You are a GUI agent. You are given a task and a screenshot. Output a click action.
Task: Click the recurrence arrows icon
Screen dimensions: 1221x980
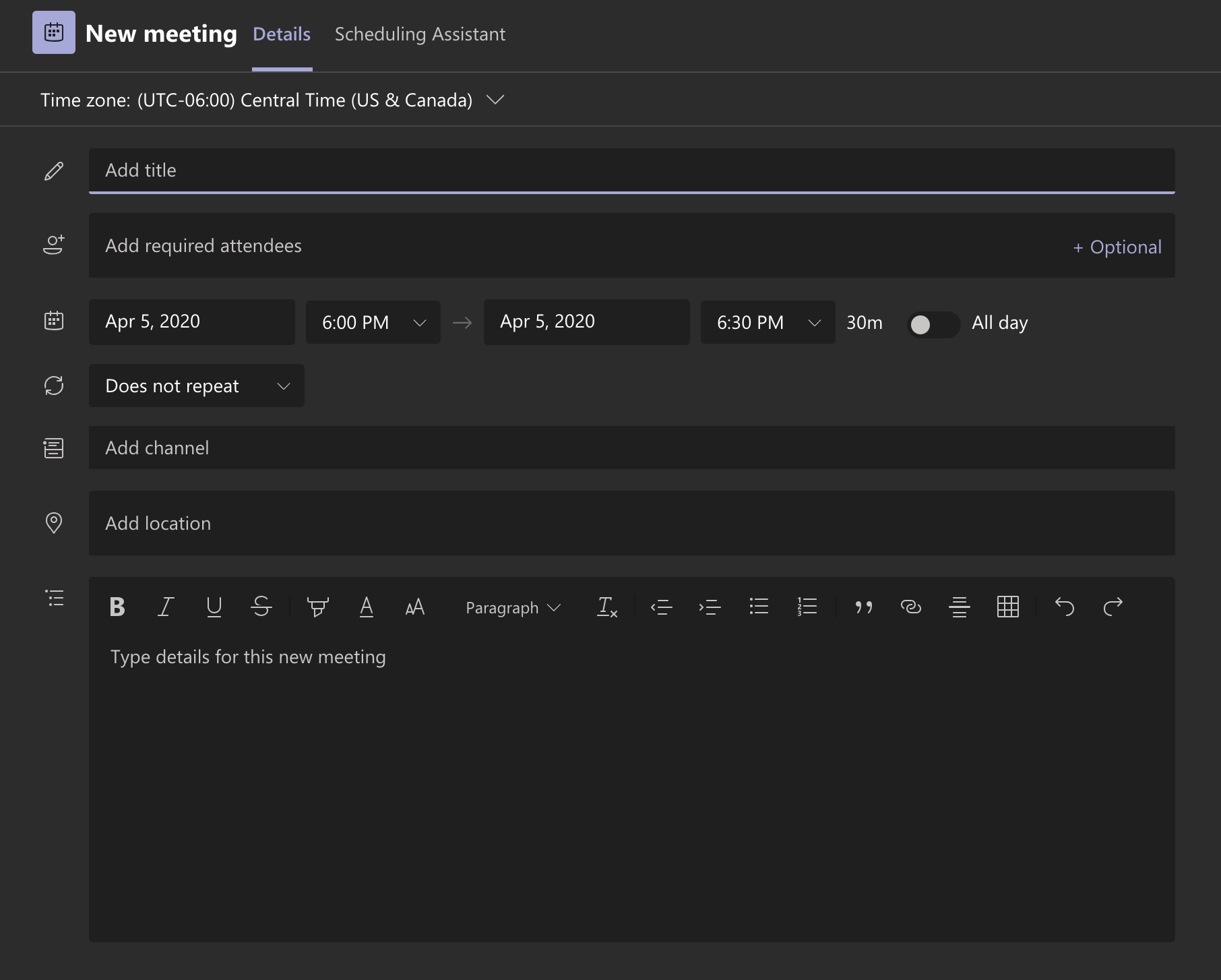[x=54, y=386]
